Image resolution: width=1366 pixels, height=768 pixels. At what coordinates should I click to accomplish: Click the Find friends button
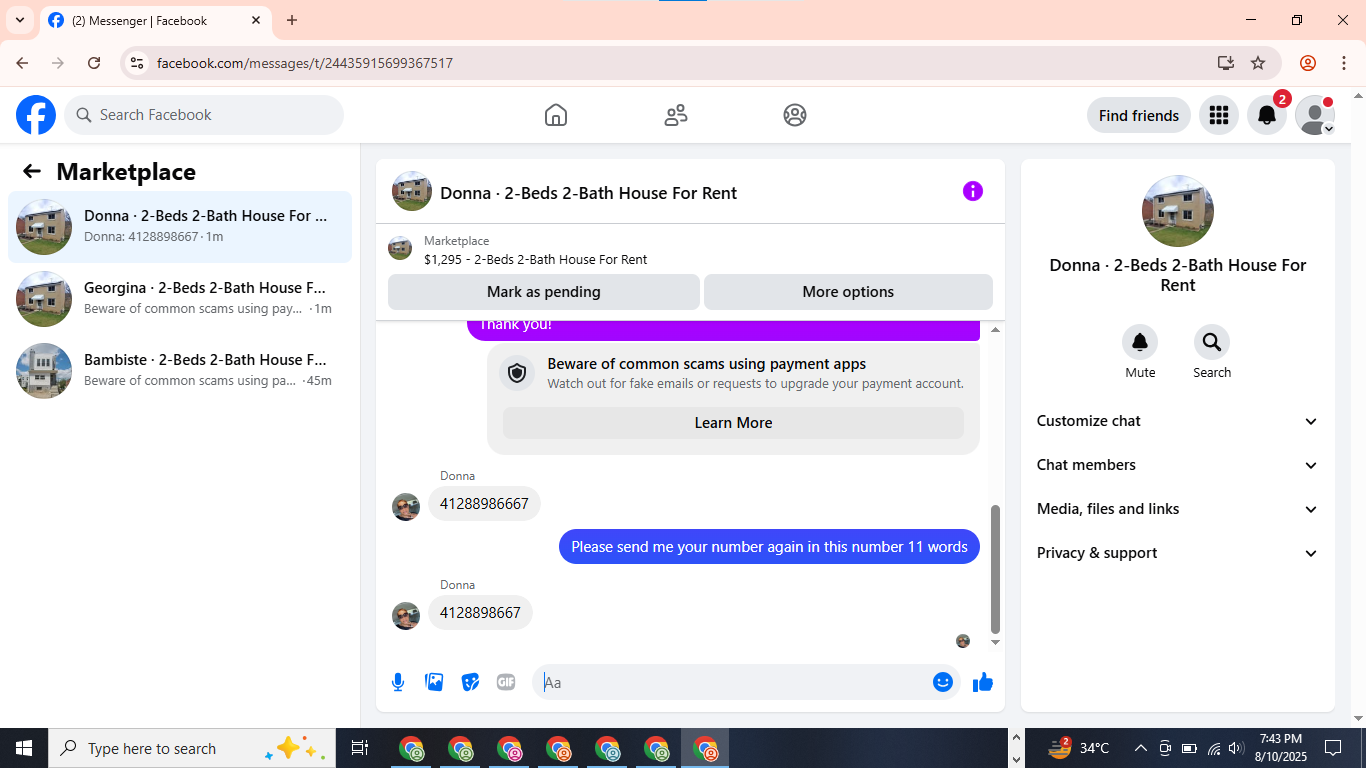coord(1139,115)
